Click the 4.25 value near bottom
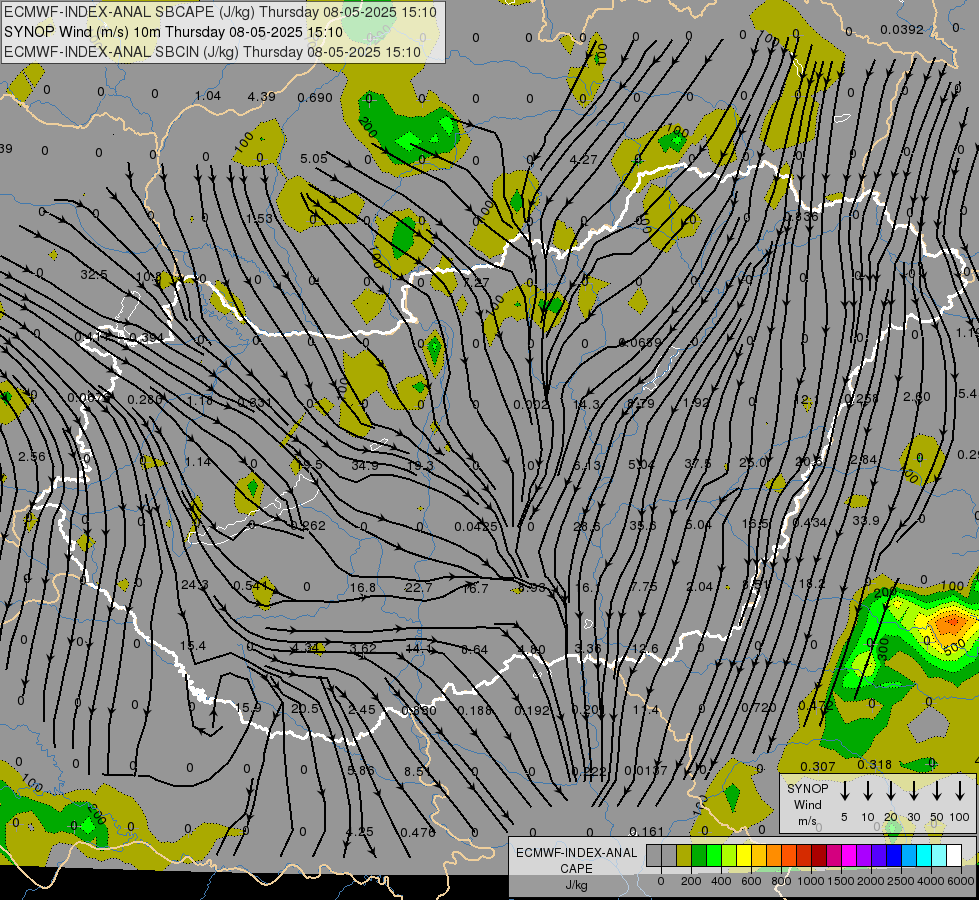This screenshot has width=979, height=900. [360, 831]
